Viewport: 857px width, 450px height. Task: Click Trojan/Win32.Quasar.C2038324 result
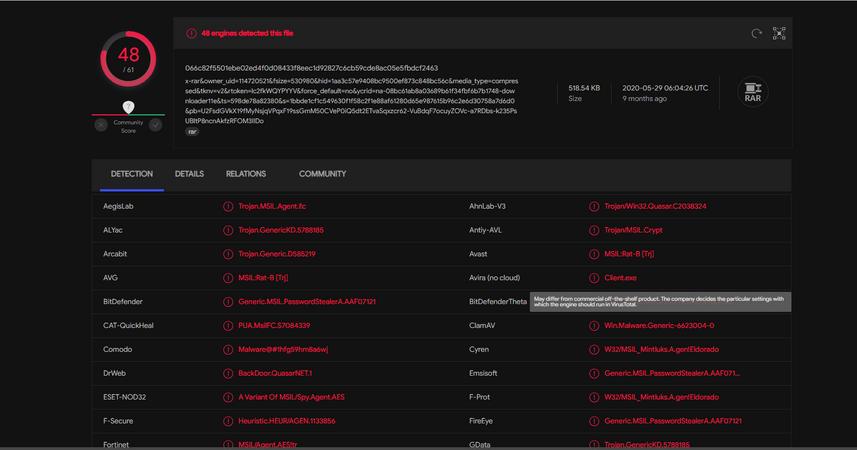655,207
